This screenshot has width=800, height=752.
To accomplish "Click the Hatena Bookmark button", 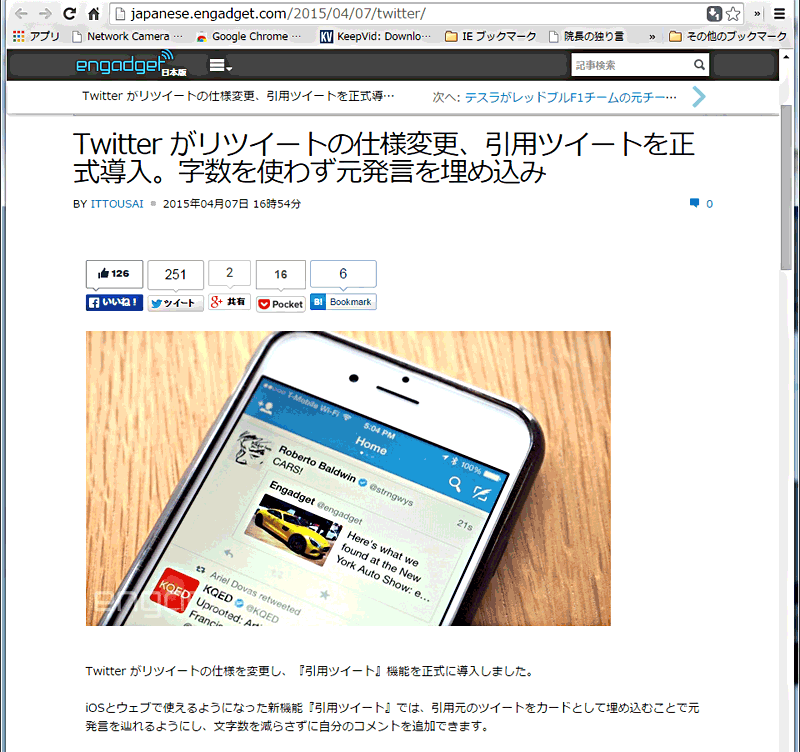I will pyautogui.click(x=343, y=302).
